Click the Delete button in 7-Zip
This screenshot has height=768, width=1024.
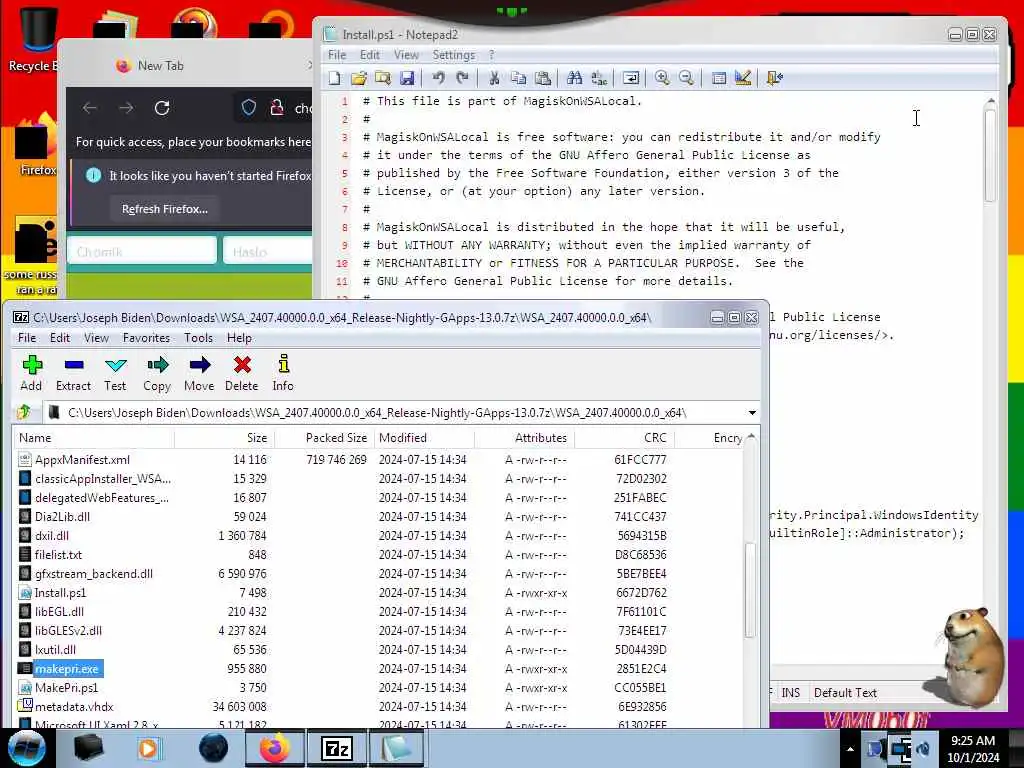(x=242, y=374)
